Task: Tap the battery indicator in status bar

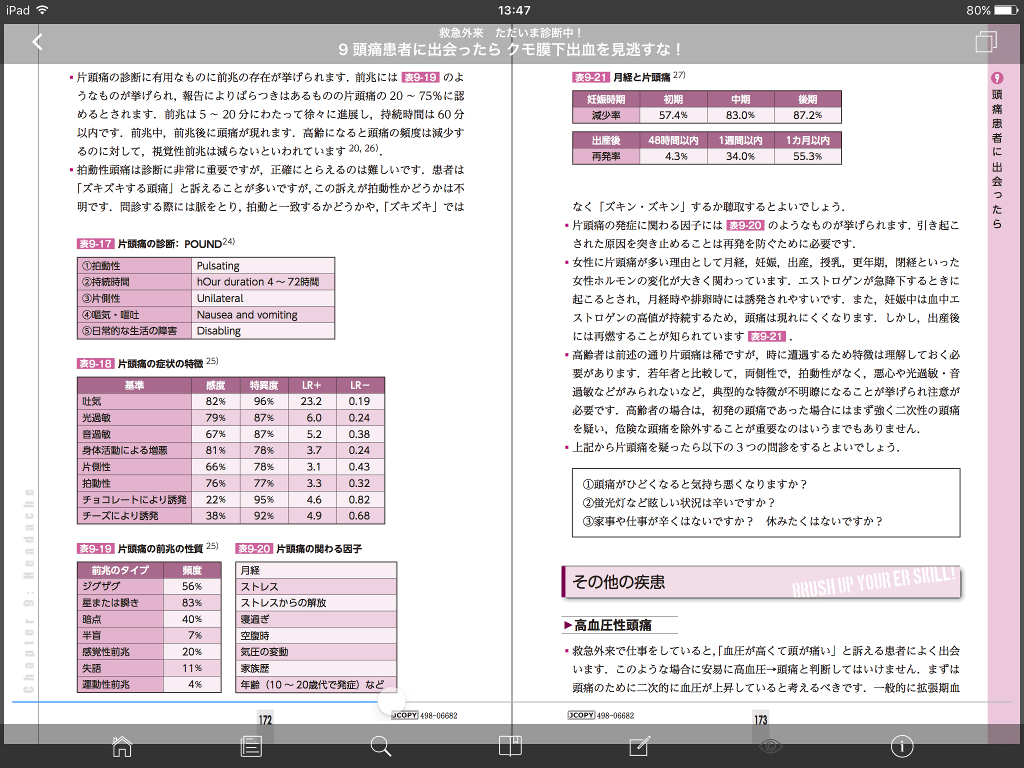Action: [x=1006, y=10]
